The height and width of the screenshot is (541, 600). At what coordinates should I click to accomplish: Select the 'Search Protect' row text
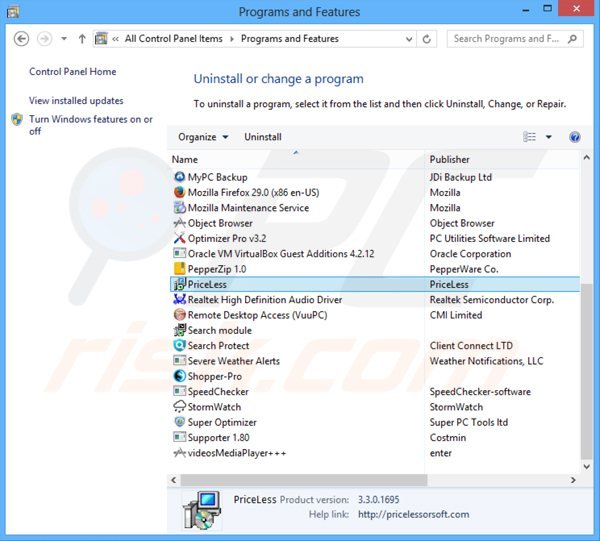pyautogui.click(x=218, y=345)
